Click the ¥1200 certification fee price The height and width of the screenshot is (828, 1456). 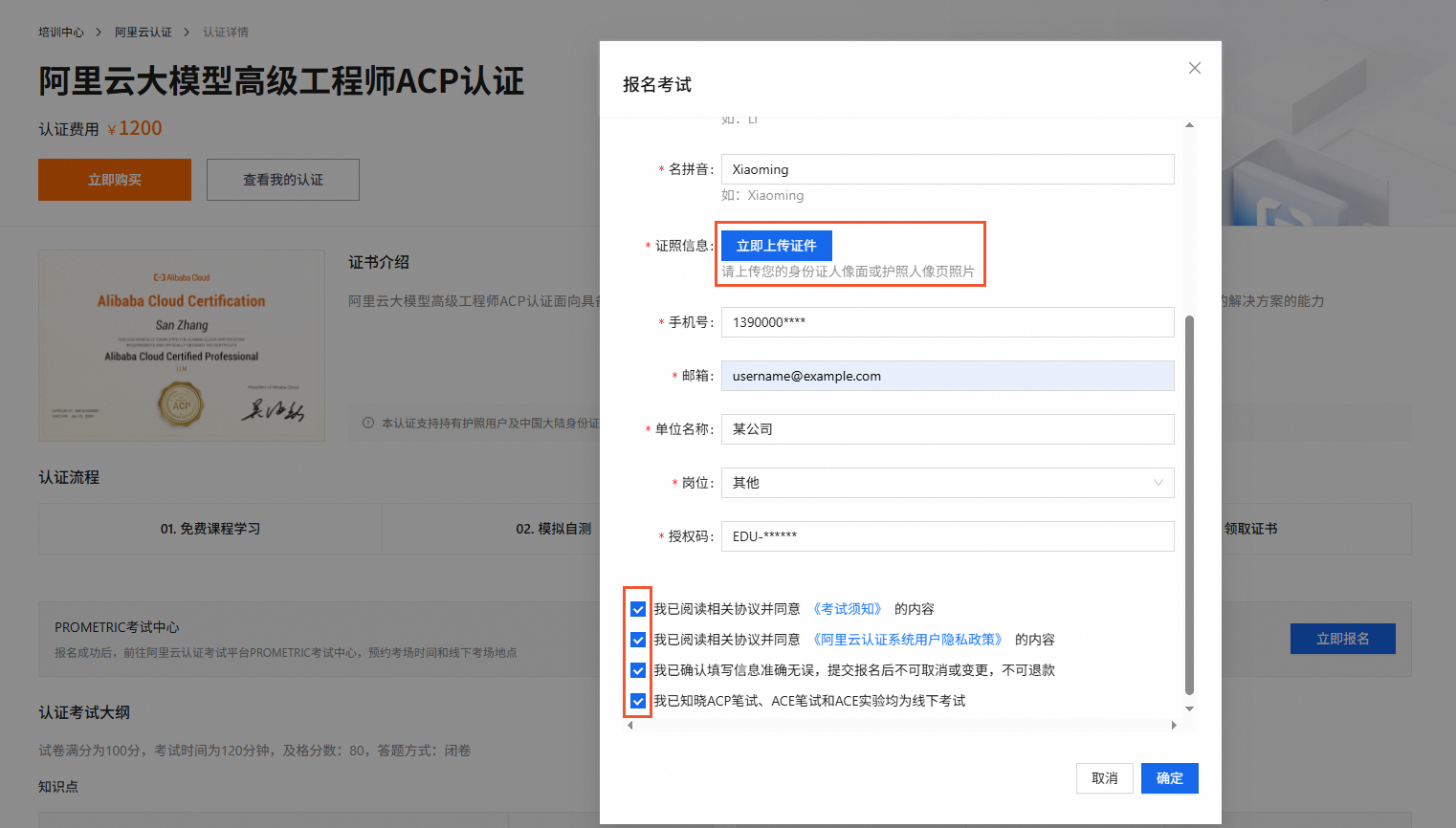[135, 128]
